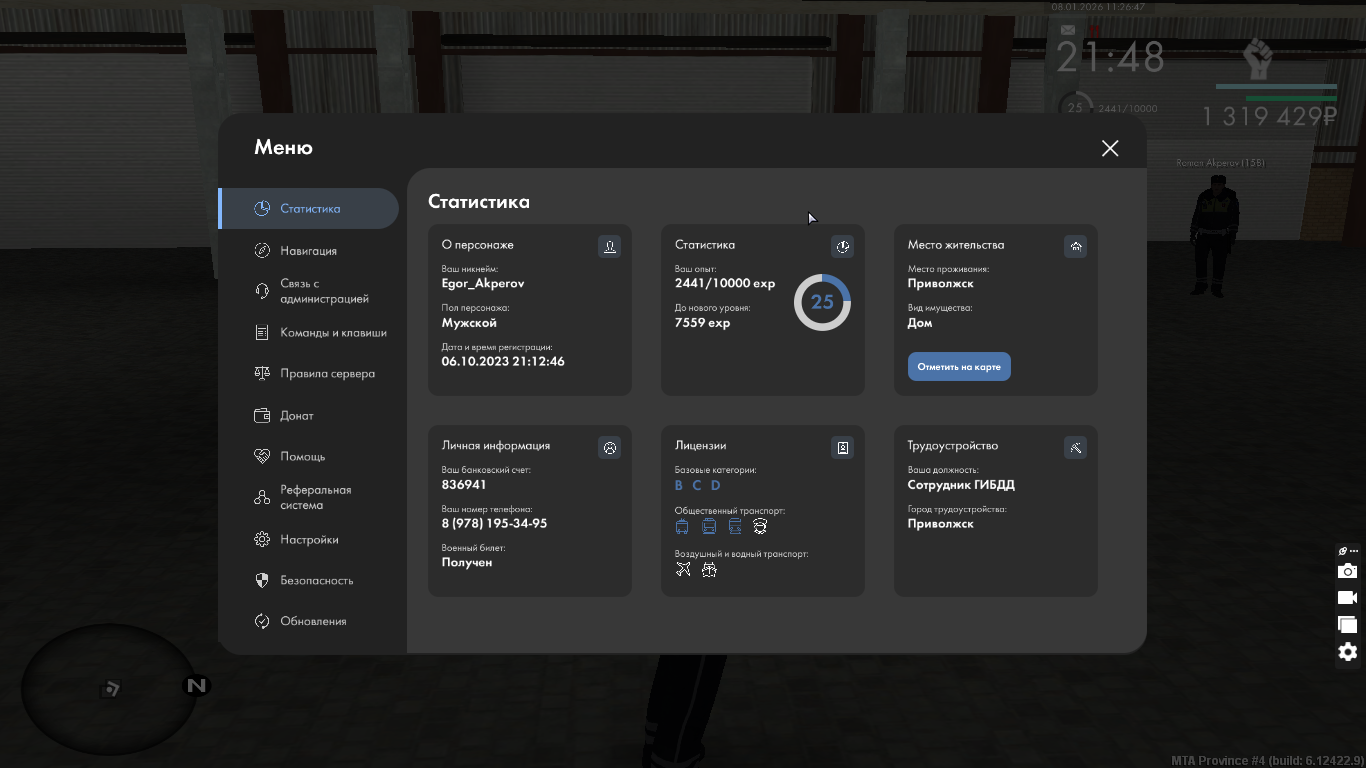Click the chart icon in Статистика card

tap(843, 246)
